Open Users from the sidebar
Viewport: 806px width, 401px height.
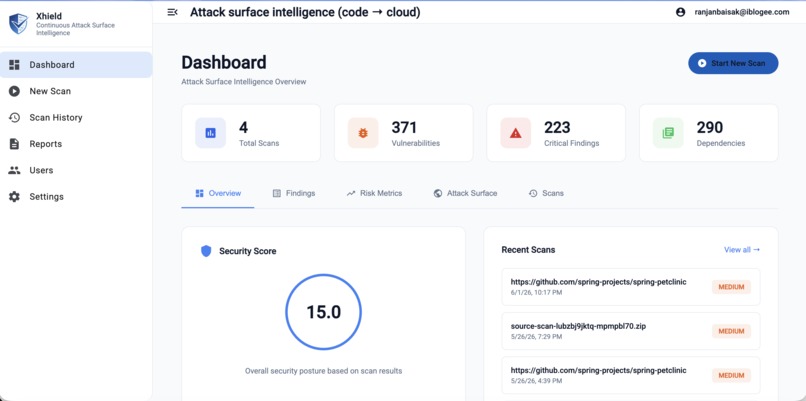click(x=76, y=170)
